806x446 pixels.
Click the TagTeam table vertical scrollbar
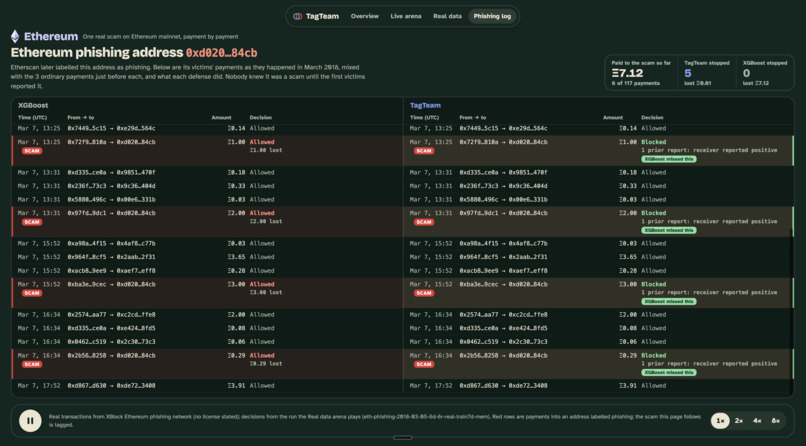[792, 312]
